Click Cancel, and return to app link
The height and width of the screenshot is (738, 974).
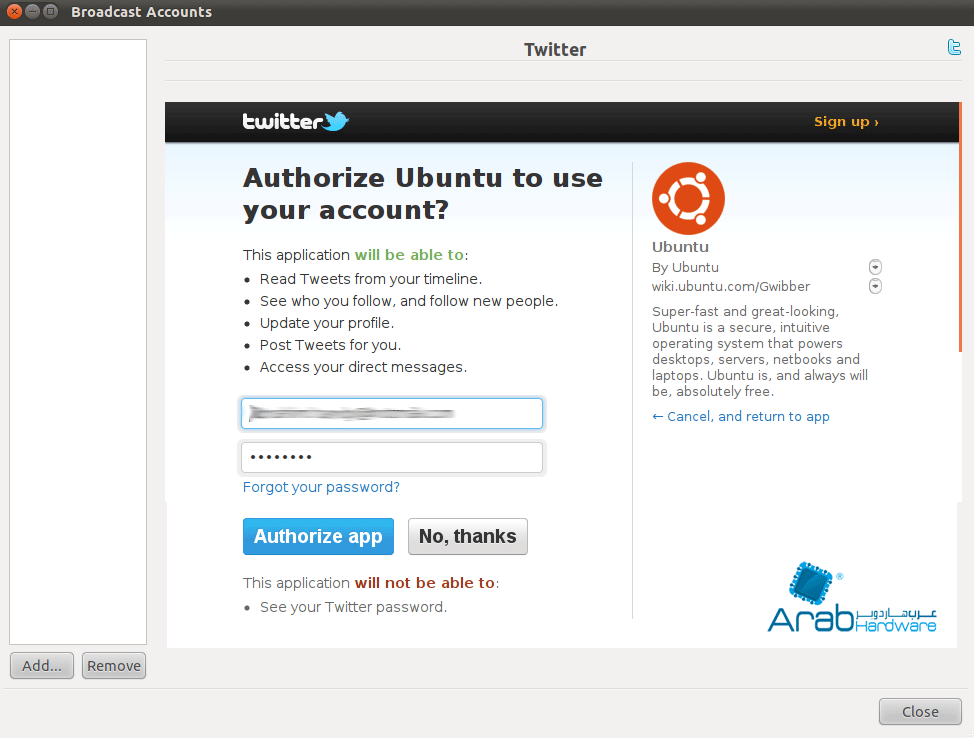[740, 417]
